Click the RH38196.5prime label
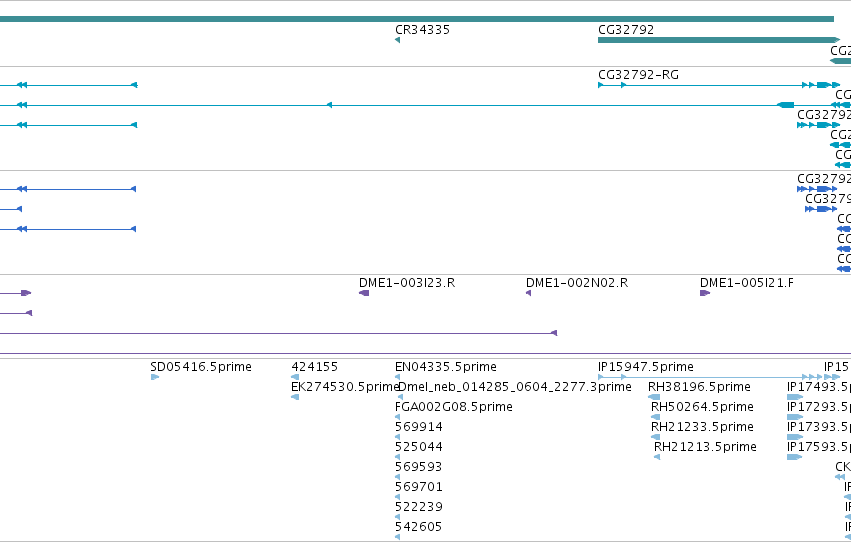851x542 pixels. pos(700,387)
